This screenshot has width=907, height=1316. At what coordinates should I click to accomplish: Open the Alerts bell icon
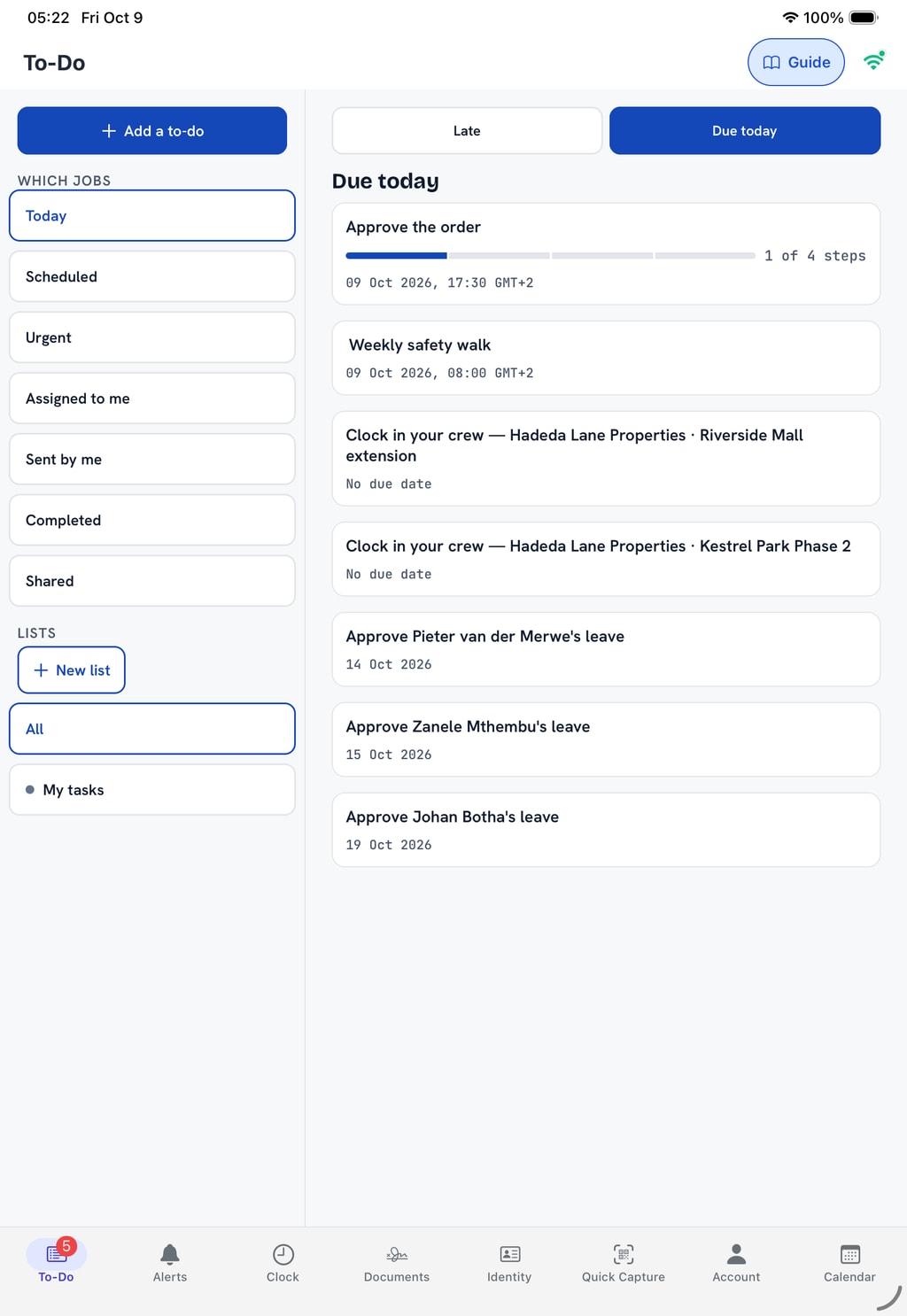coord(170,1253)
